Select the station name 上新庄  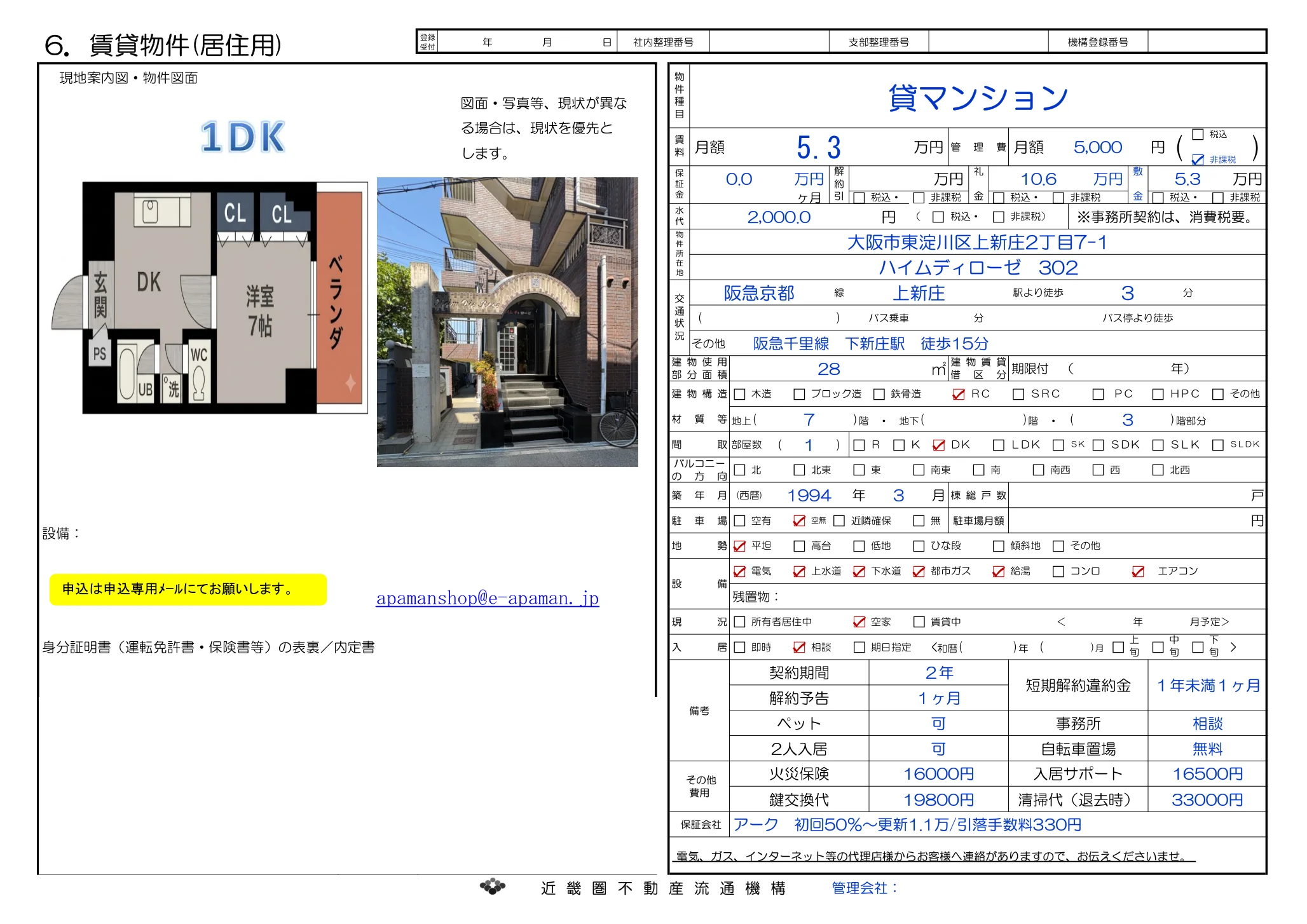click(x=919, y=293)
